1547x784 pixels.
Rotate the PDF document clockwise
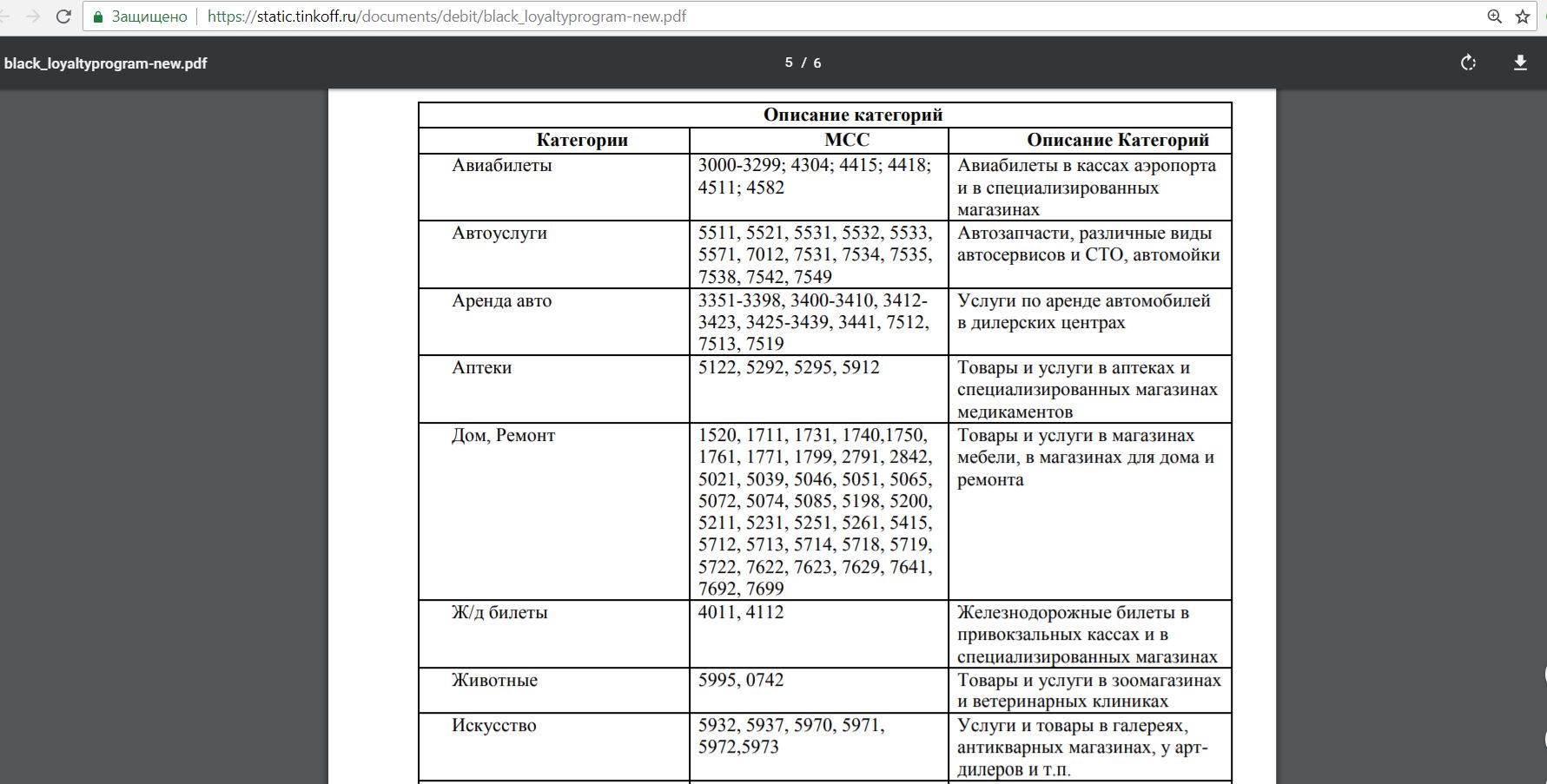[x=1468, y=63]
